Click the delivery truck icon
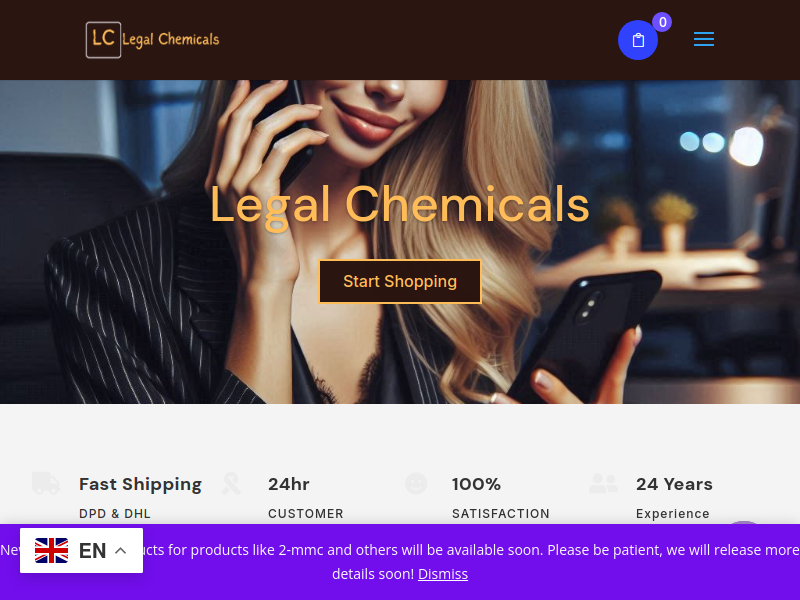The image size is (800, 600). (x=46, y=483)
